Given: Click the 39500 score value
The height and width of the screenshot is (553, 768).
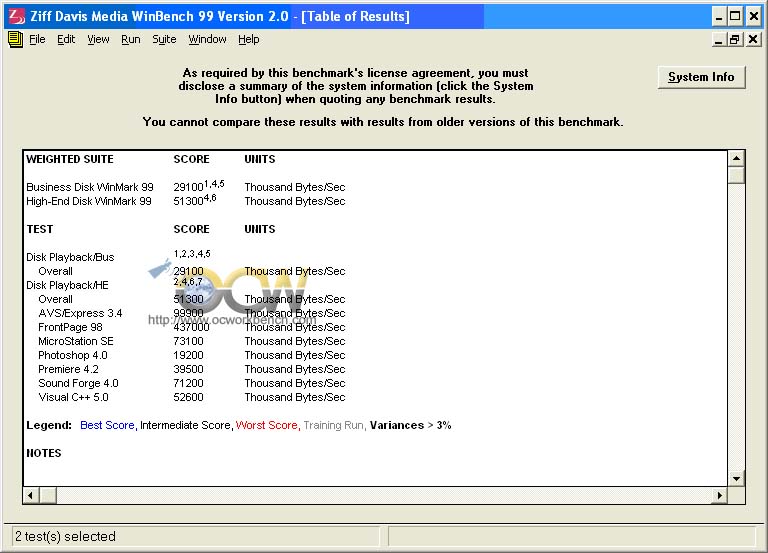Looking at the screenshot, I should tap(189, 369).
